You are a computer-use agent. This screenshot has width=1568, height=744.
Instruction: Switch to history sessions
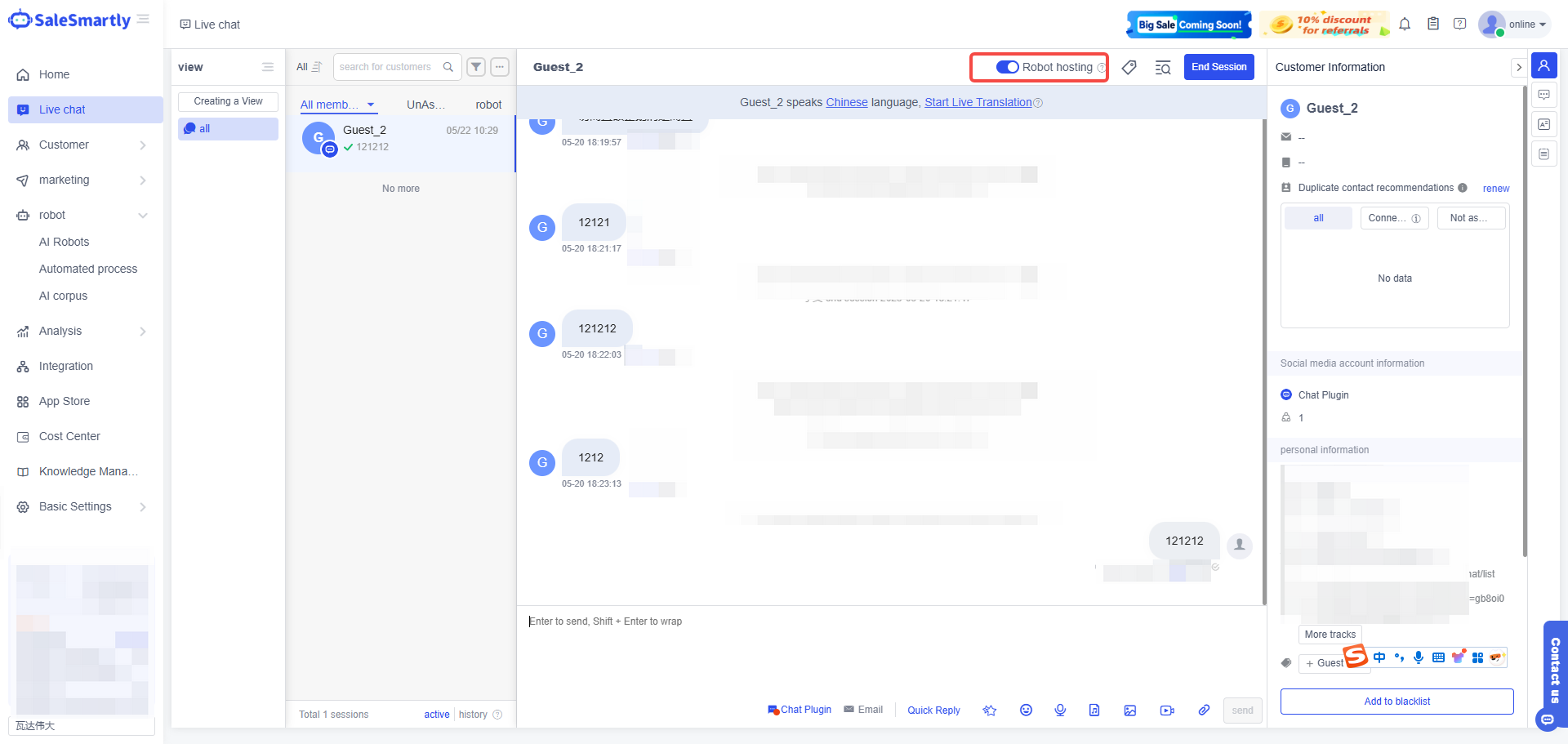point(473,715)
